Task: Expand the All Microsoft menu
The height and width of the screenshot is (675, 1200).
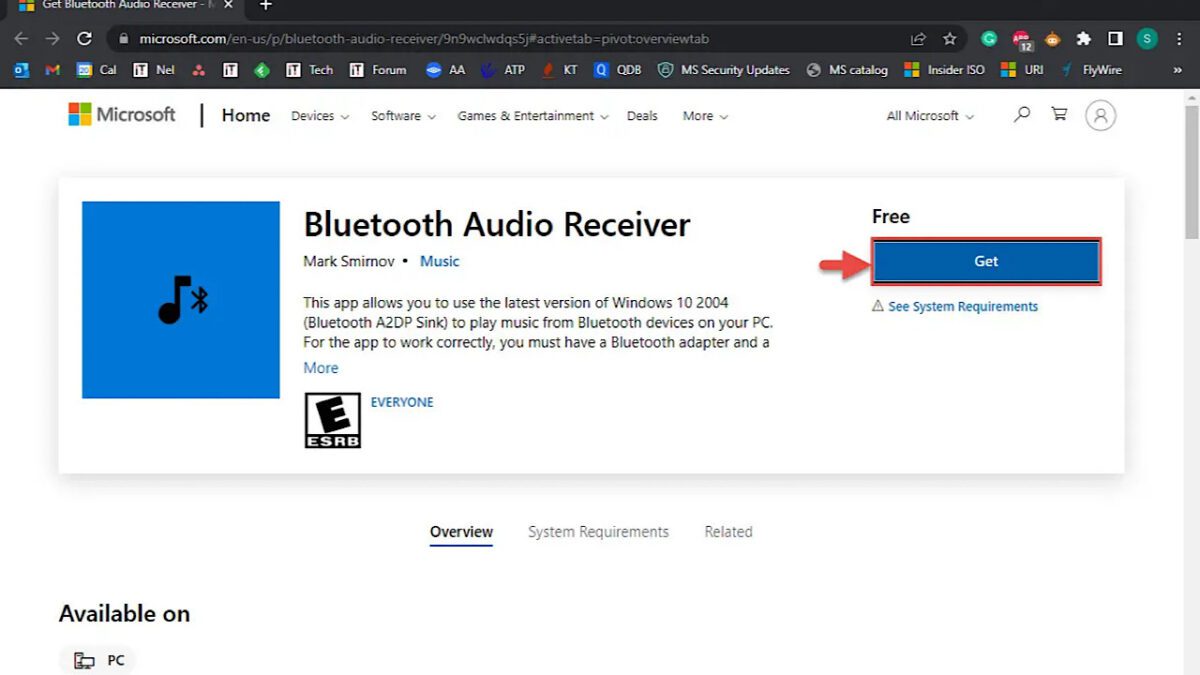Action: (x=930, y=116)
